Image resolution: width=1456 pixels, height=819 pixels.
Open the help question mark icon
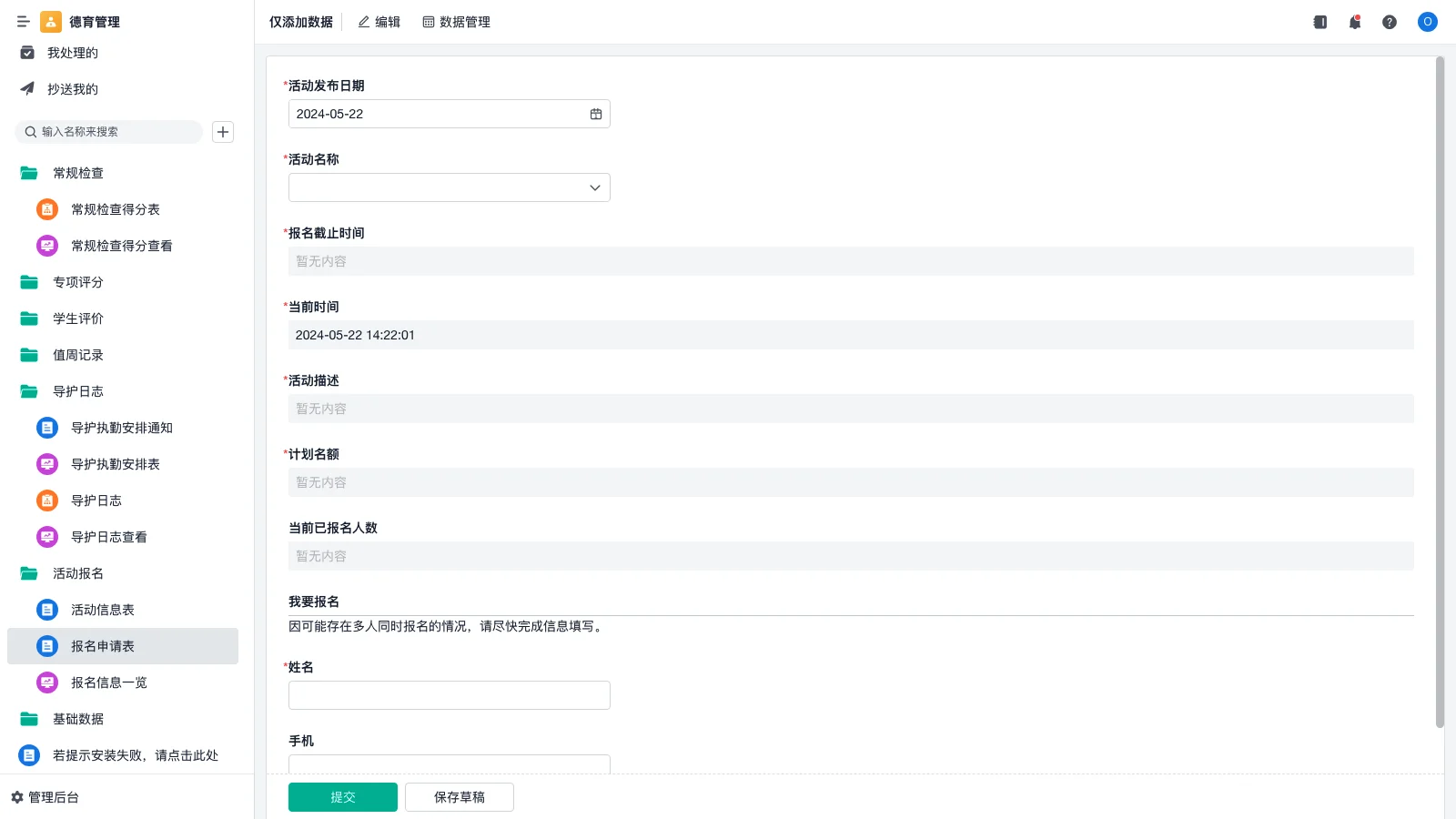1390,22
